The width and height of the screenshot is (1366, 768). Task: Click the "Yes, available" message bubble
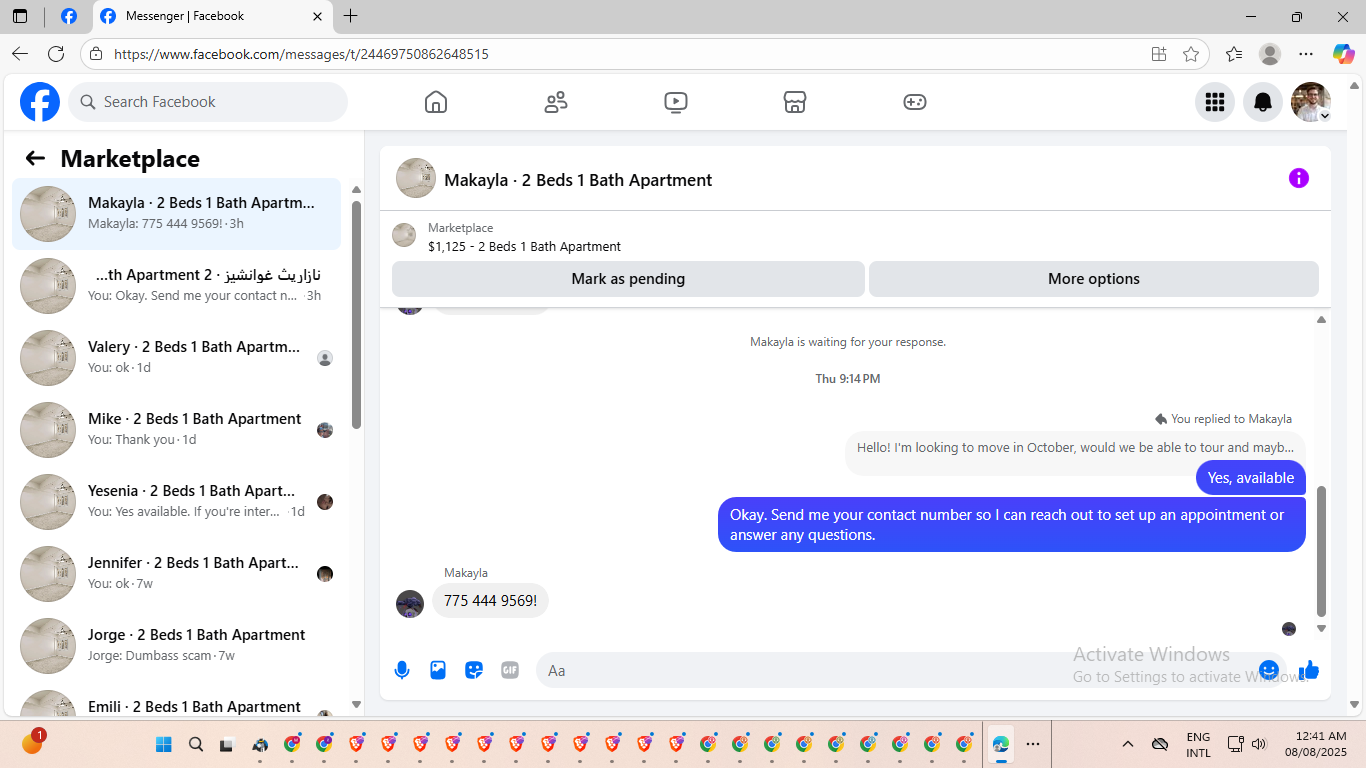(1251, 478)
